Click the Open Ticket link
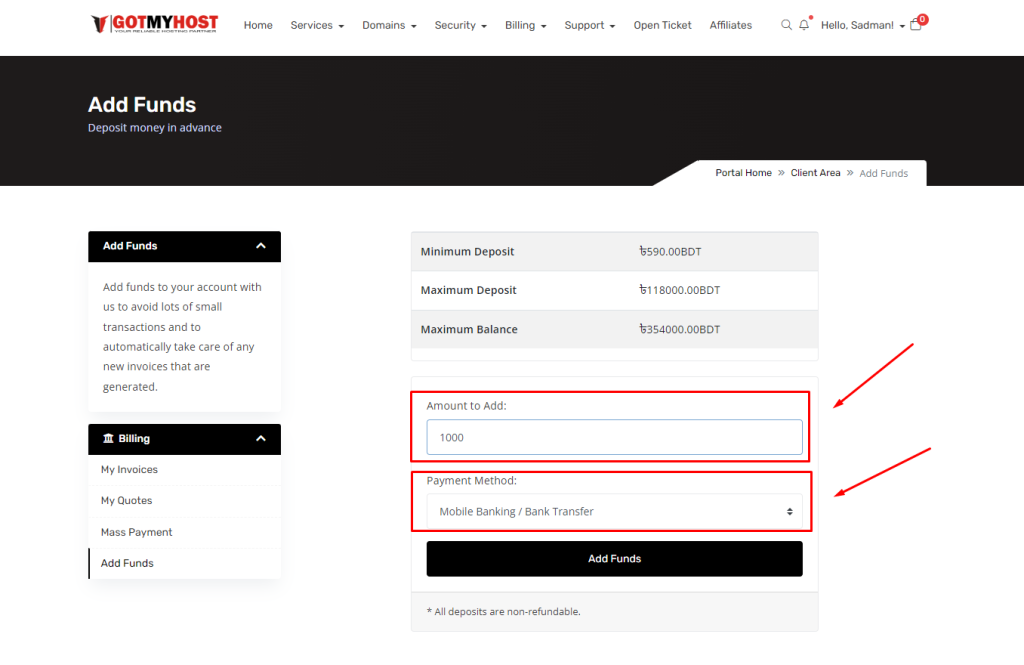This screenshot has width=1024, height=665. (662, 25)
